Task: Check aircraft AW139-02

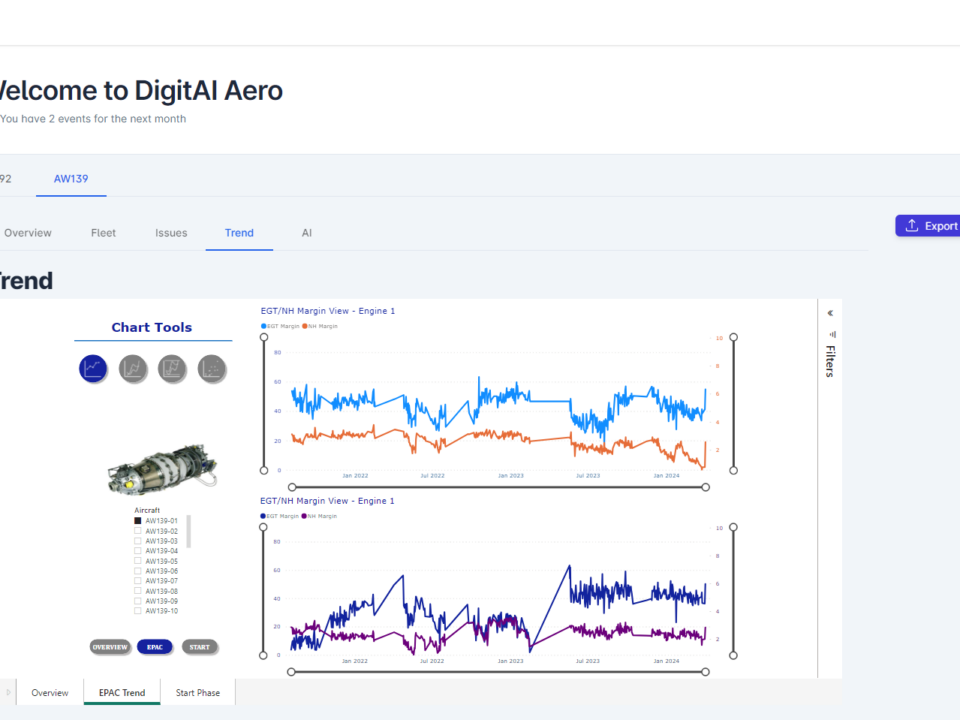Action: (x=138, y=531)
